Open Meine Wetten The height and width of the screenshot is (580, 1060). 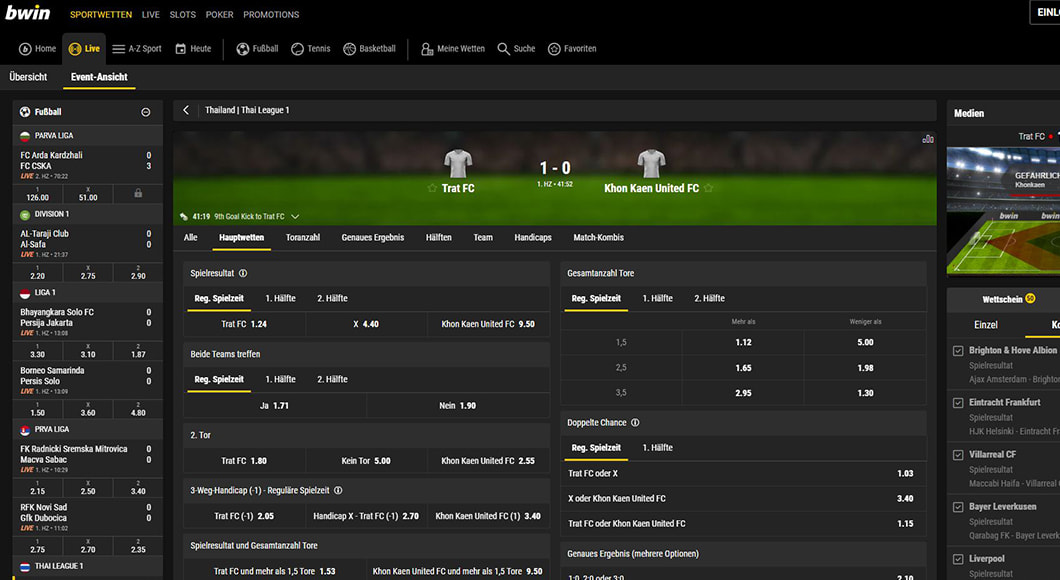pos(453,49)
